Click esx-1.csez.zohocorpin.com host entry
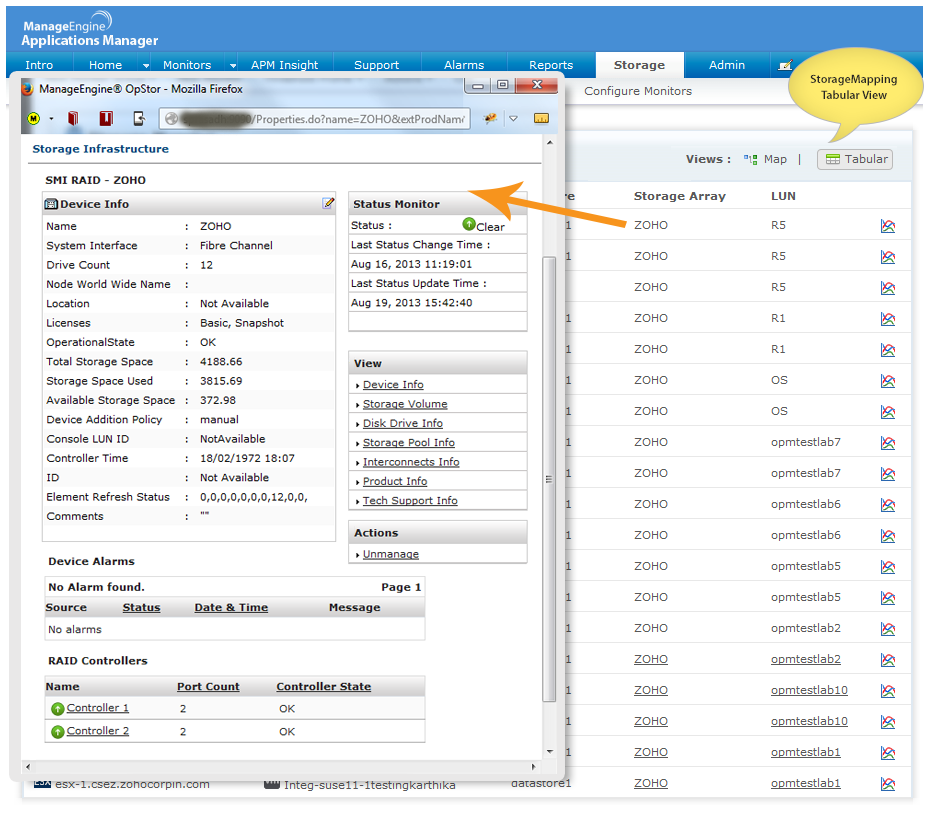The height and width of the screenshot is (816, 931). [132, 784]
